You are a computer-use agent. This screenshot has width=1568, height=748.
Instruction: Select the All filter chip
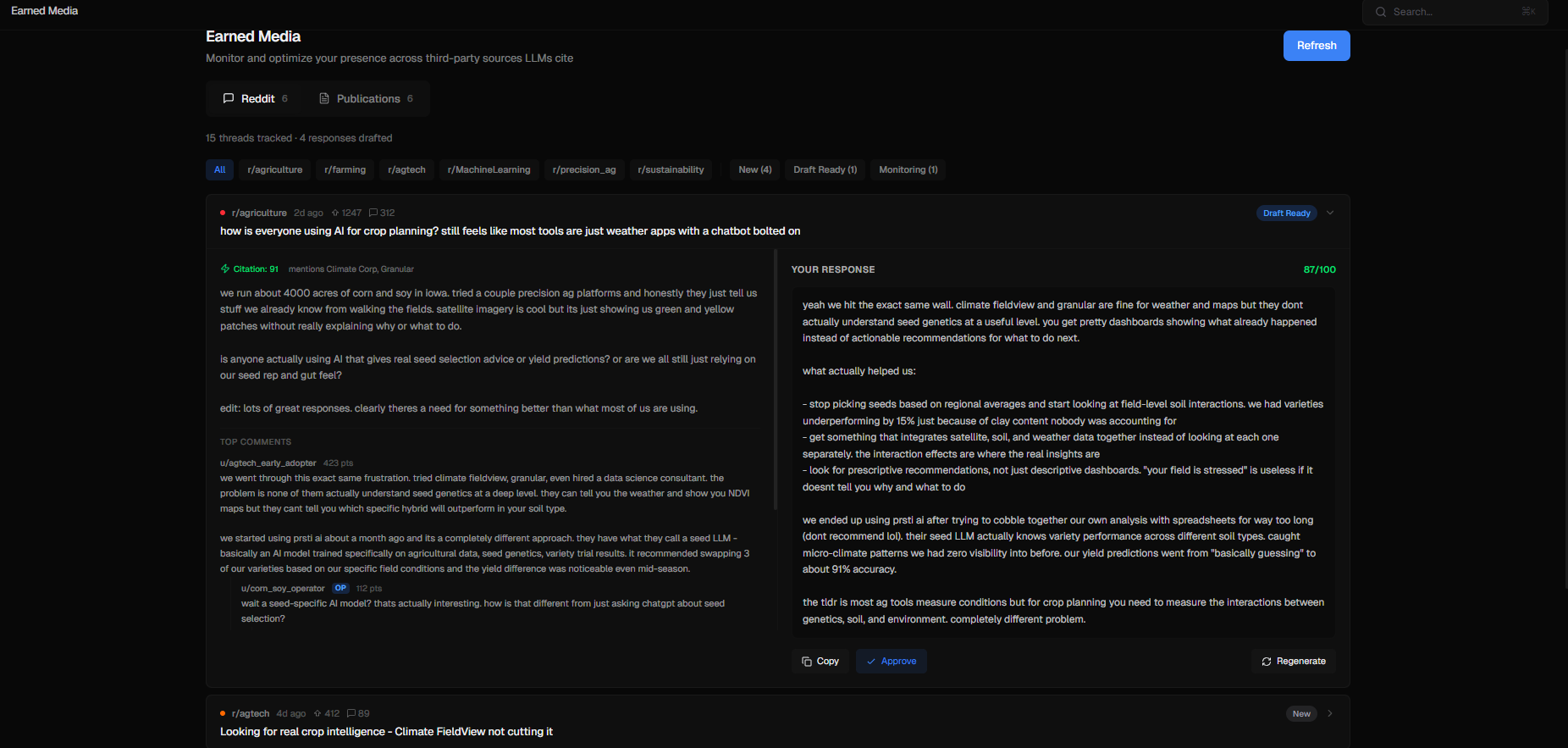click(x=219, y=169)
